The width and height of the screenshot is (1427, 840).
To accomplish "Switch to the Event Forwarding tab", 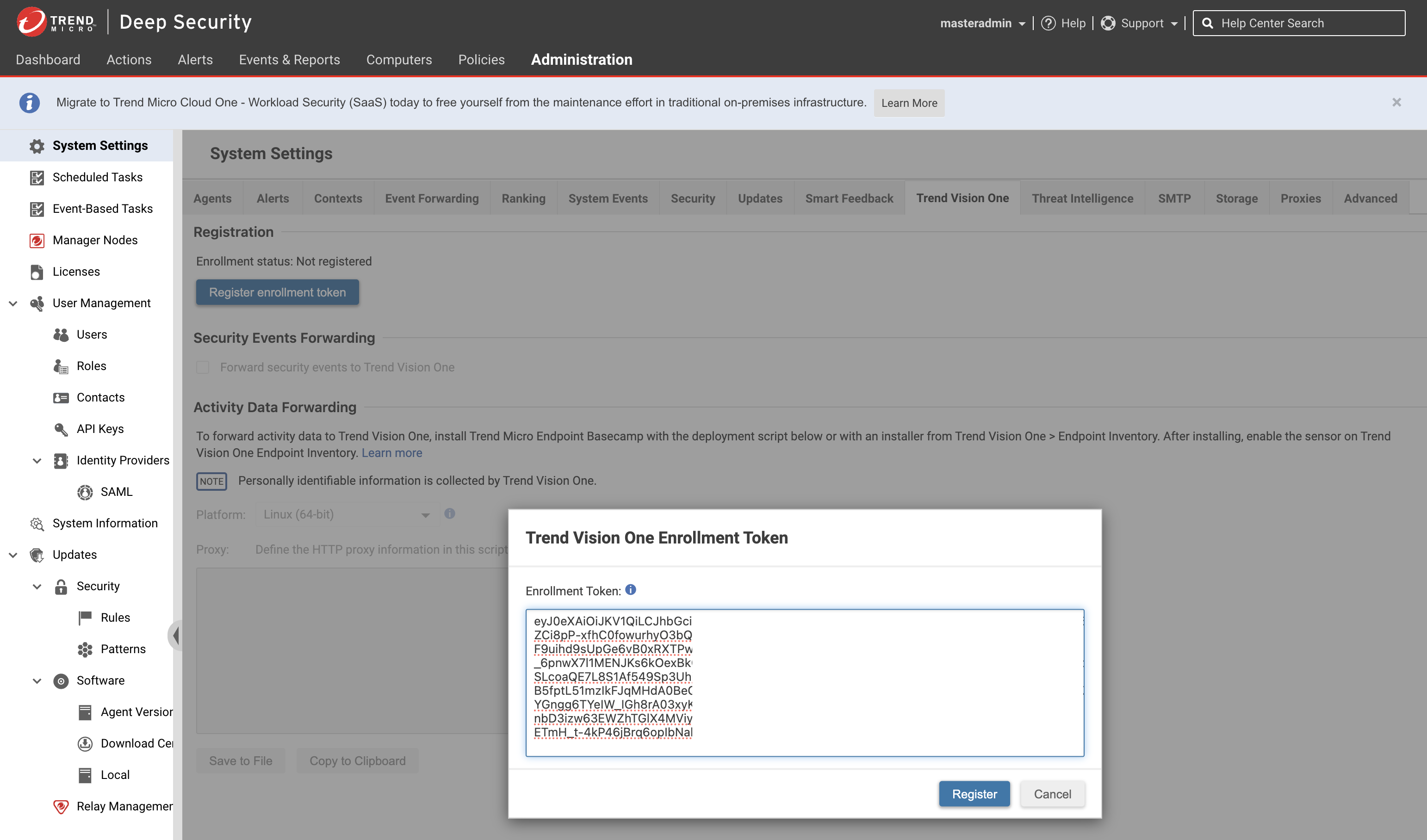I will pos(432,198).
